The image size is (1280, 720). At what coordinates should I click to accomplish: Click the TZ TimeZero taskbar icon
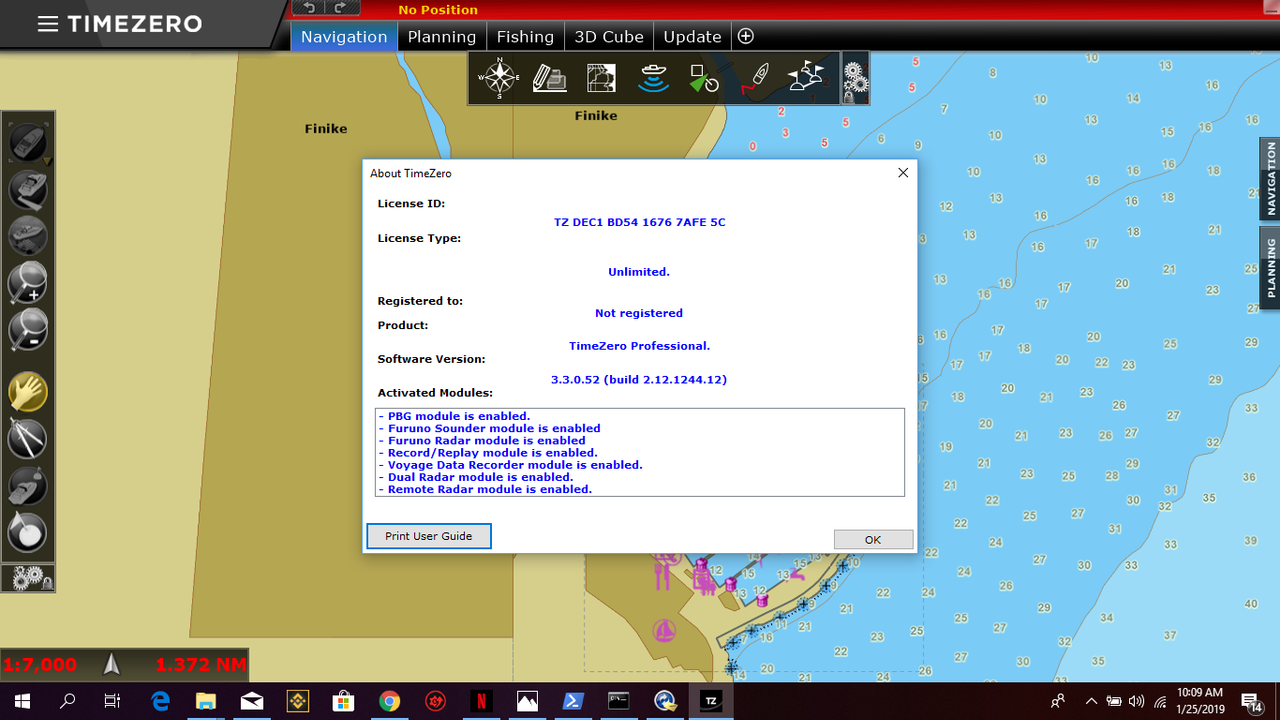coord(711,701)
